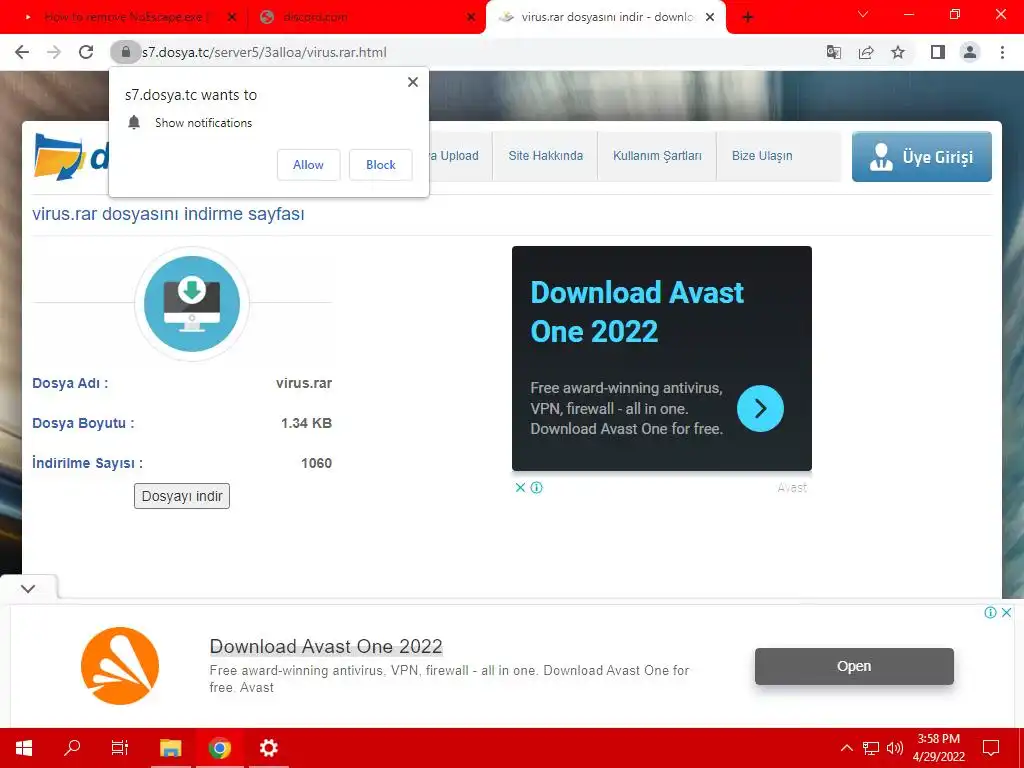This screenshot has height=768, width=1024.
Task: Open the bottom banner ad info icon
Action: pos(991,613)
